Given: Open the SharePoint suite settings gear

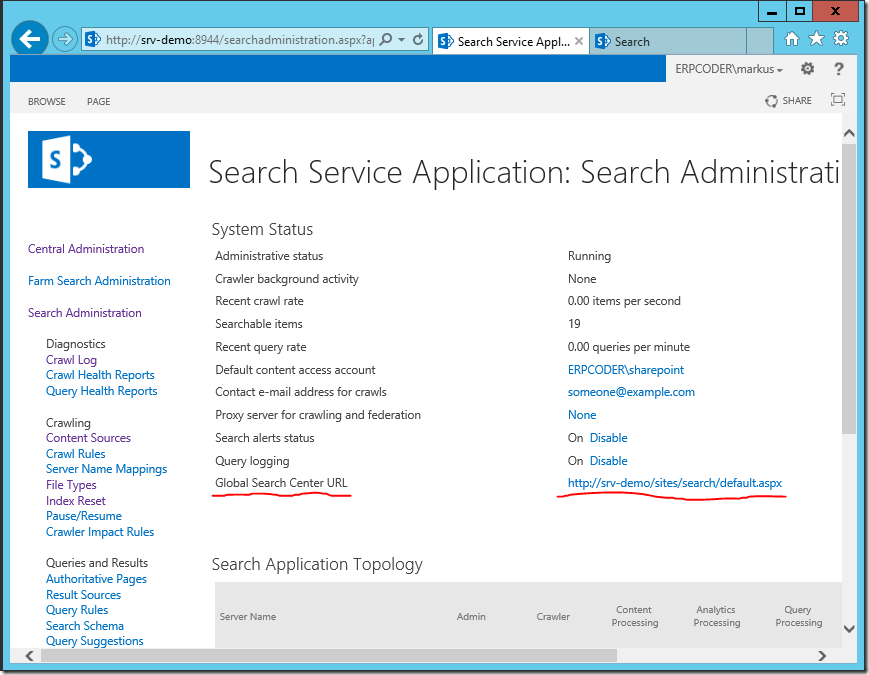Looking at the screenshot, I should pyautogui.click(x=808, y=68).
